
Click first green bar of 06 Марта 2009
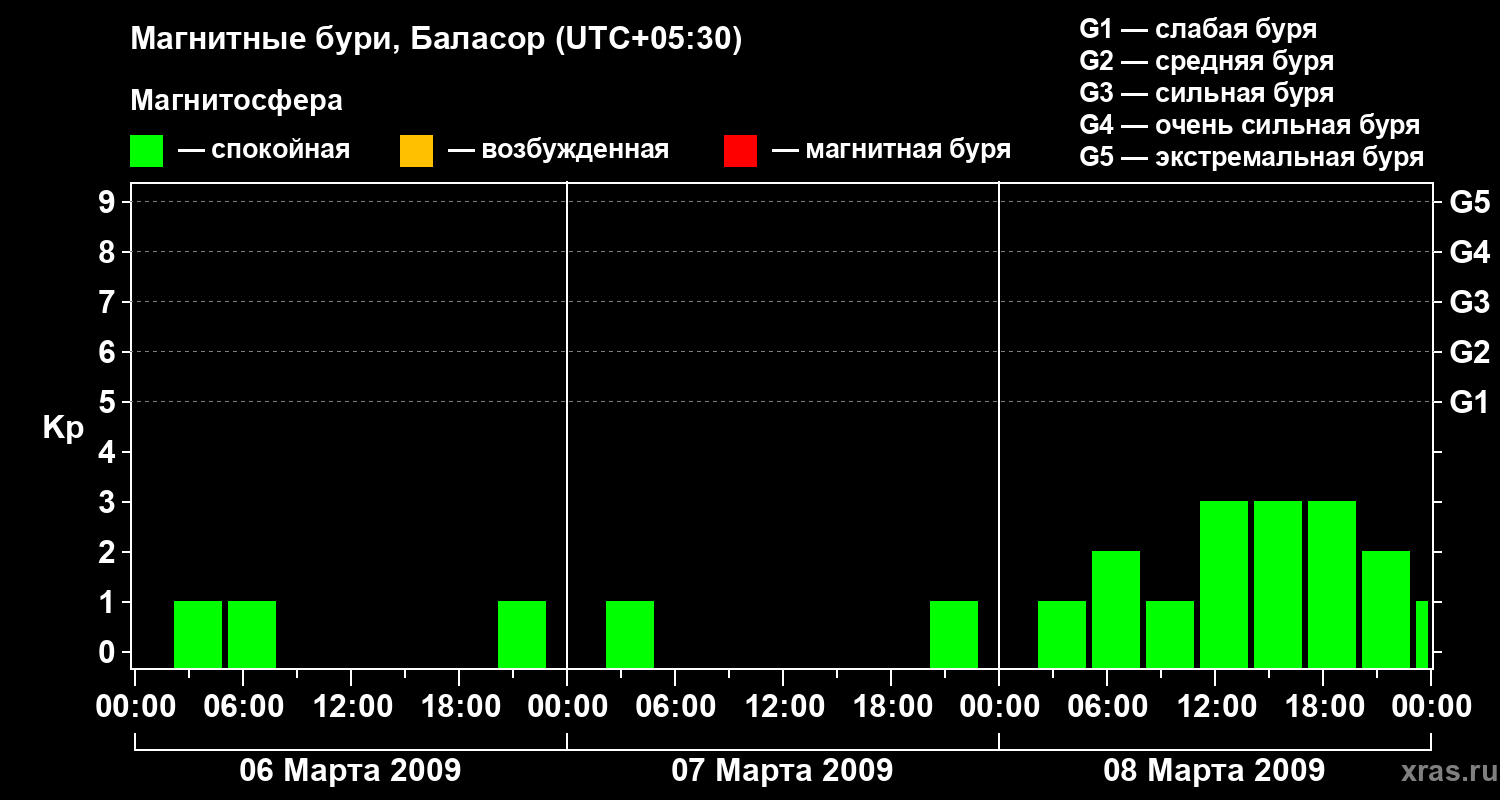[198, 634]
